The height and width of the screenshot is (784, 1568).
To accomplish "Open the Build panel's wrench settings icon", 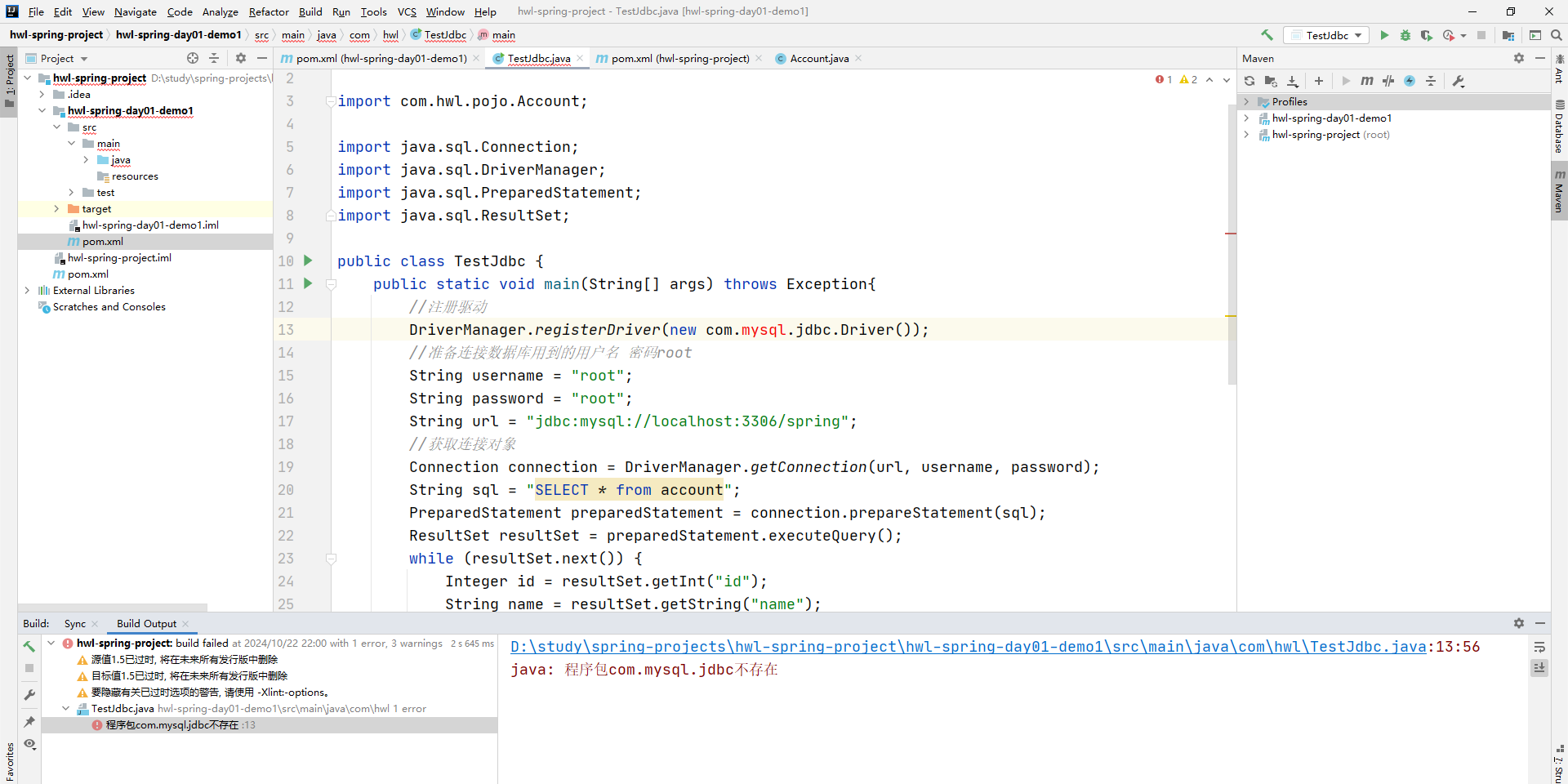I will click(x=29, y=695).
